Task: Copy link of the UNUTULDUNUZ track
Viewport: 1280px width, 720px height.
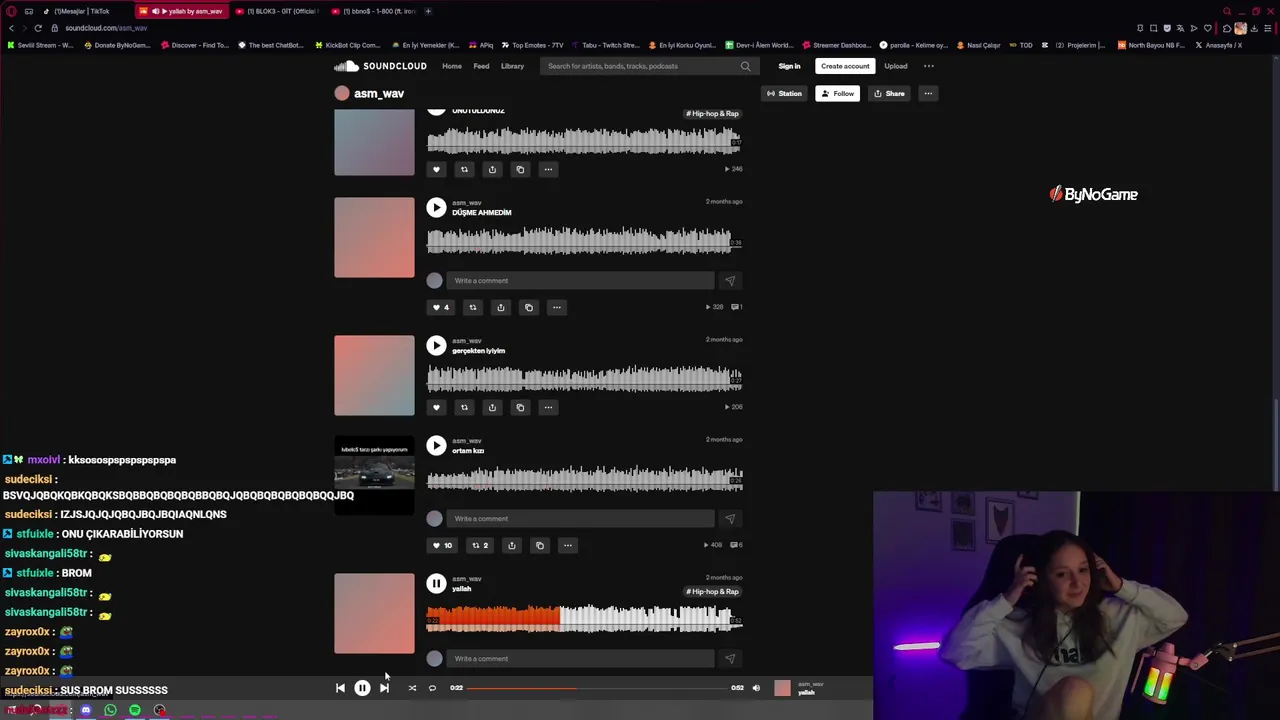Action: click(520, 169)
